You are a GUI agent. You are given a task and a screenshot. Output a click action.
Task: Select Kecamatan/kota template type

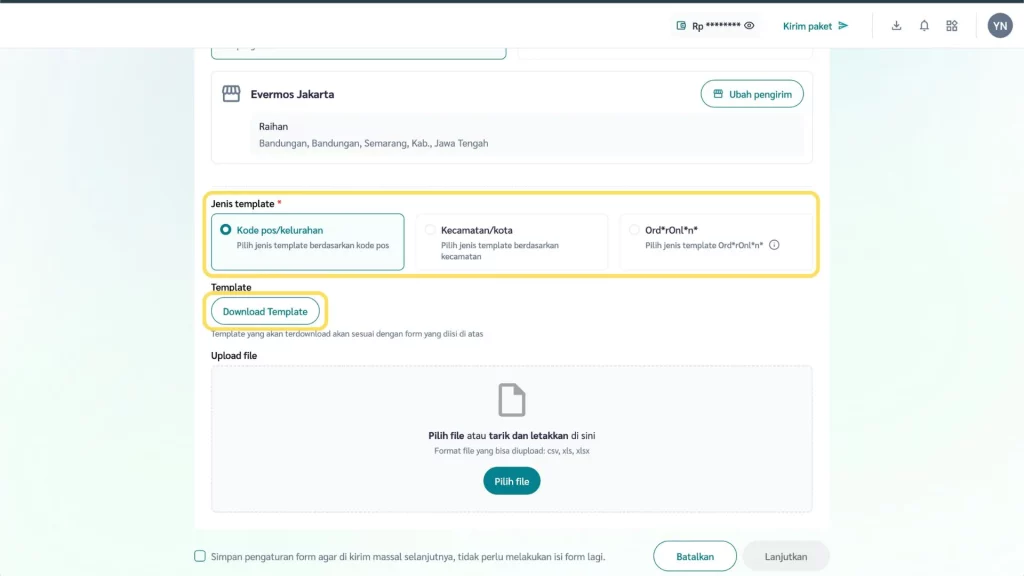431,230
